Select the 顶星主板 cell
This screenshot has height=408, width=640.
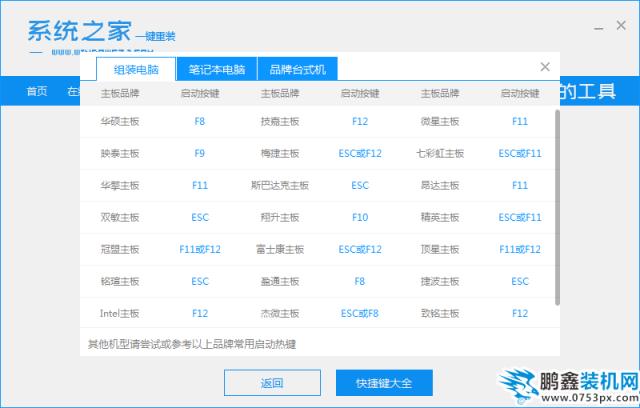click(x=440, y=249)
